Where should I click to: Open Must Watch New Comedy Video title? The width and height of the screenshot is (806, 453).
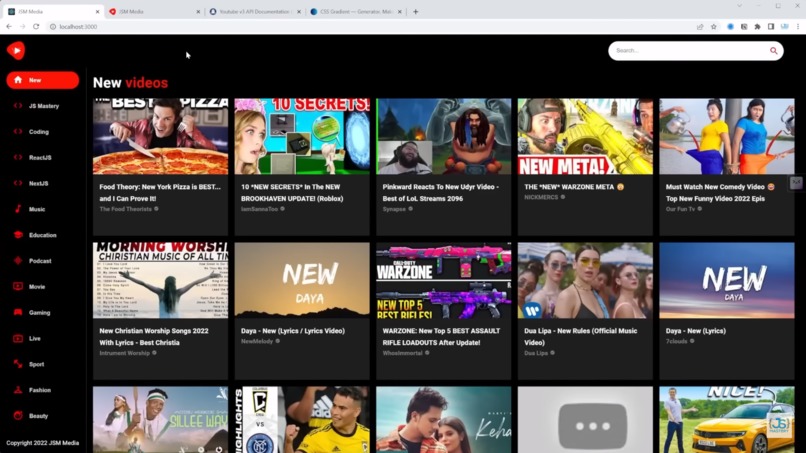720,192
